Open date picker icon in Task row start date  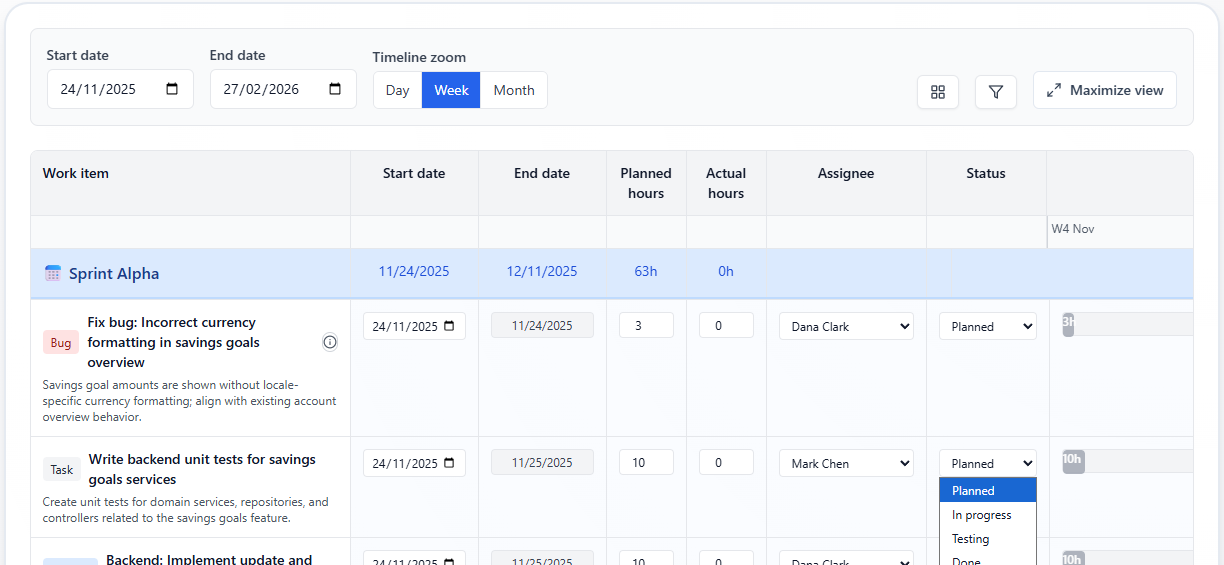point(449,463)
